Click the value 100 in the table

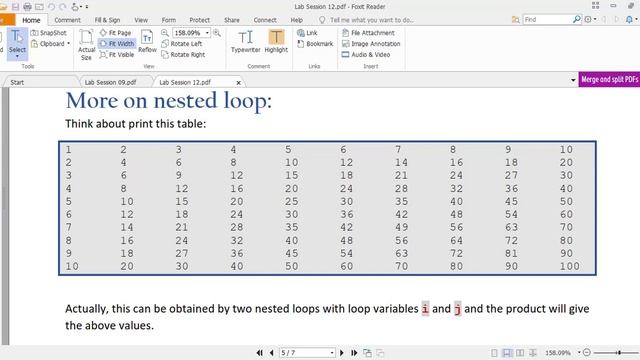[x=569, y=266]
